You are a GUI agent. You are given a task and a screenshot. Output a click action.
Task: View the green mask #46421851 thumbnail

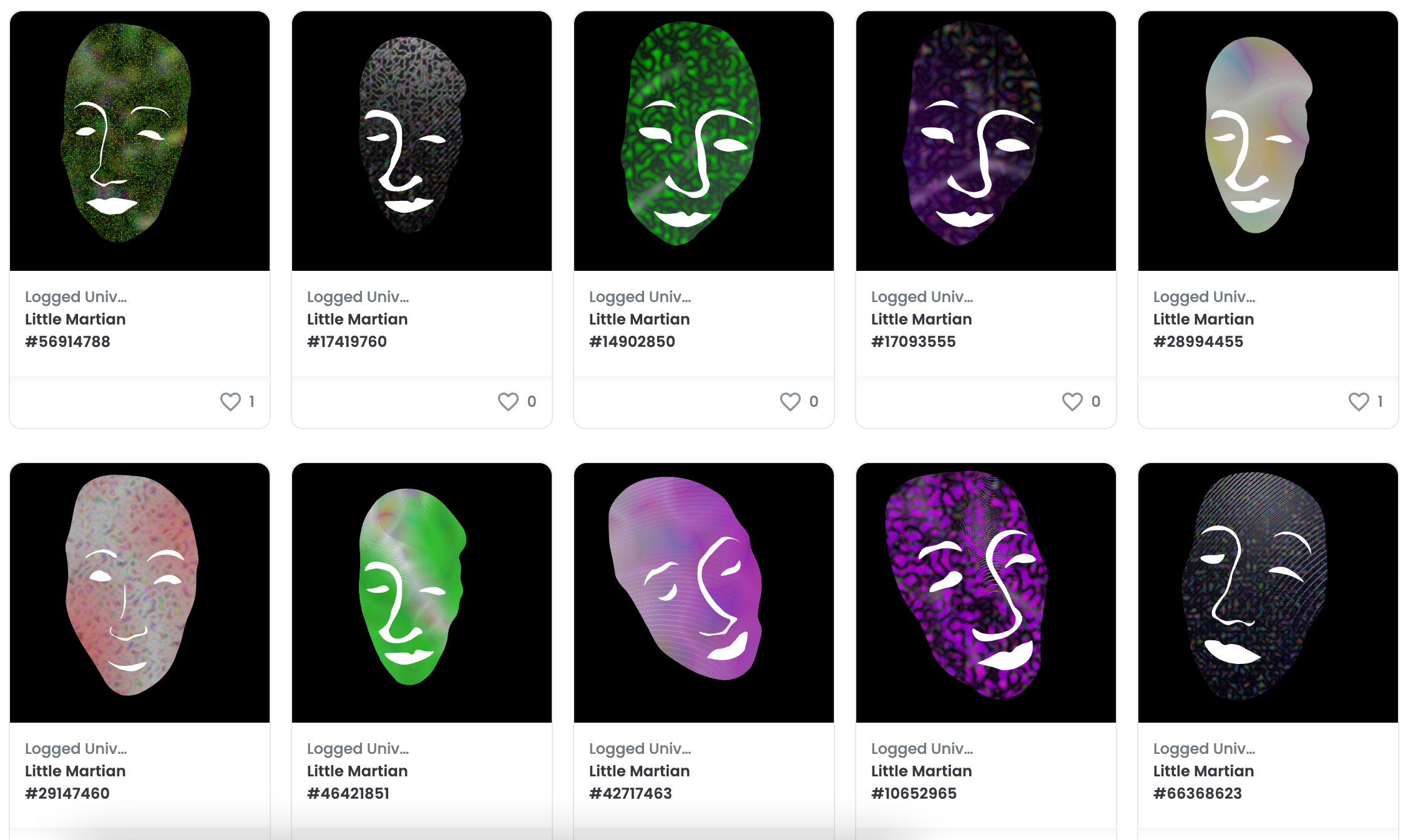pos(422,593)
